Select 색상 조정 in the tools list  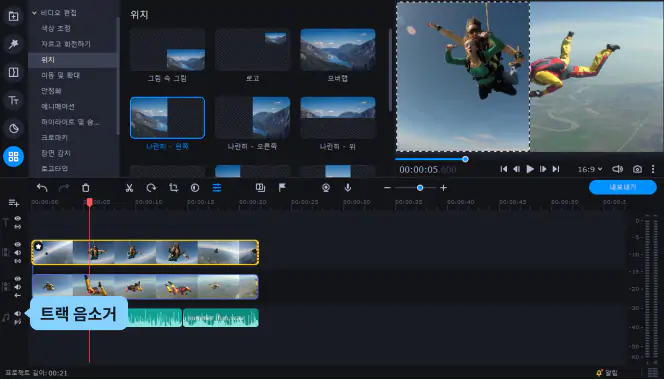[56, 28]
